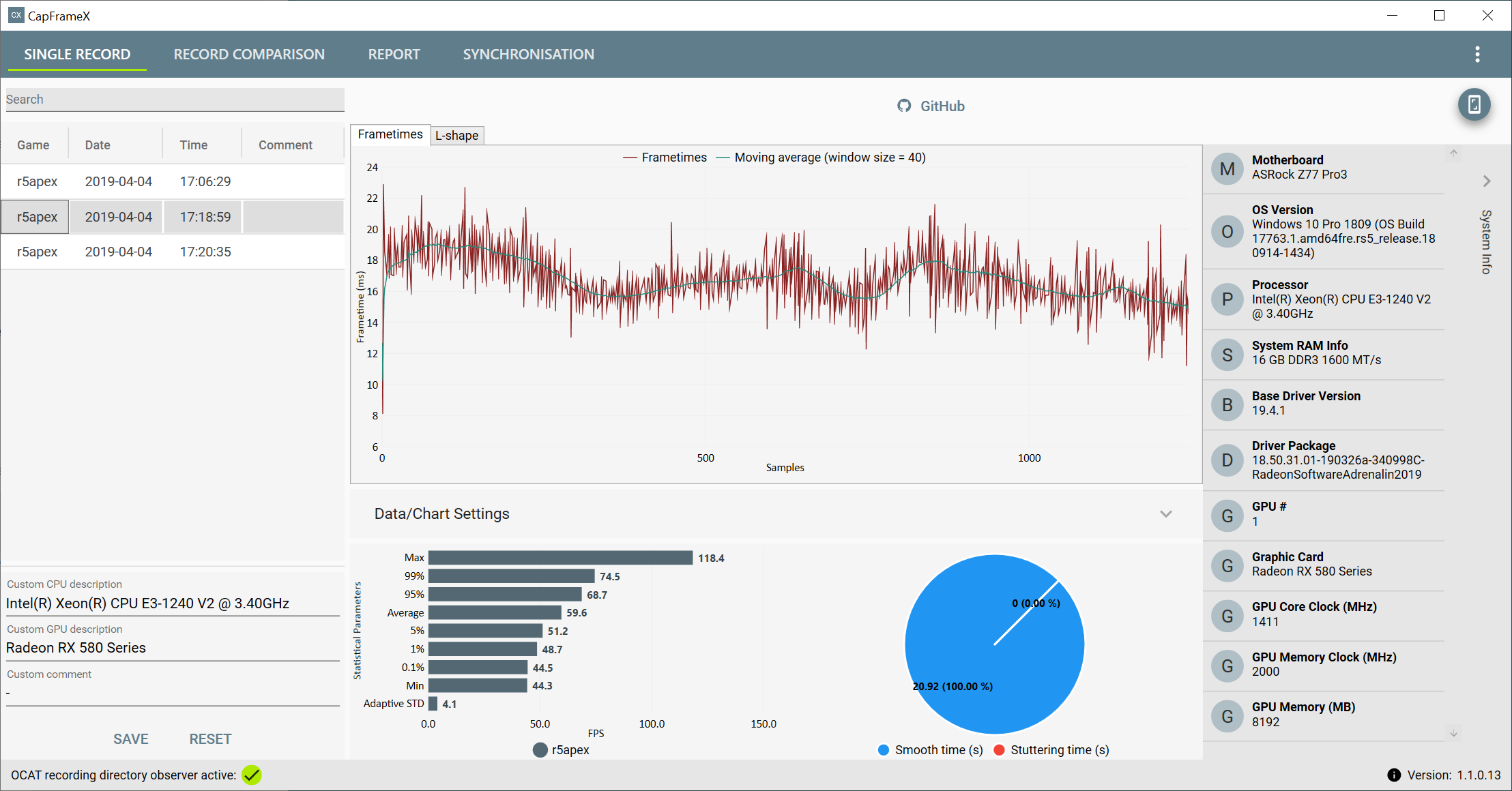Toggle the r5apex series legend marker
This screenshot has width=1512, height=791.
[x=540, y=749]
